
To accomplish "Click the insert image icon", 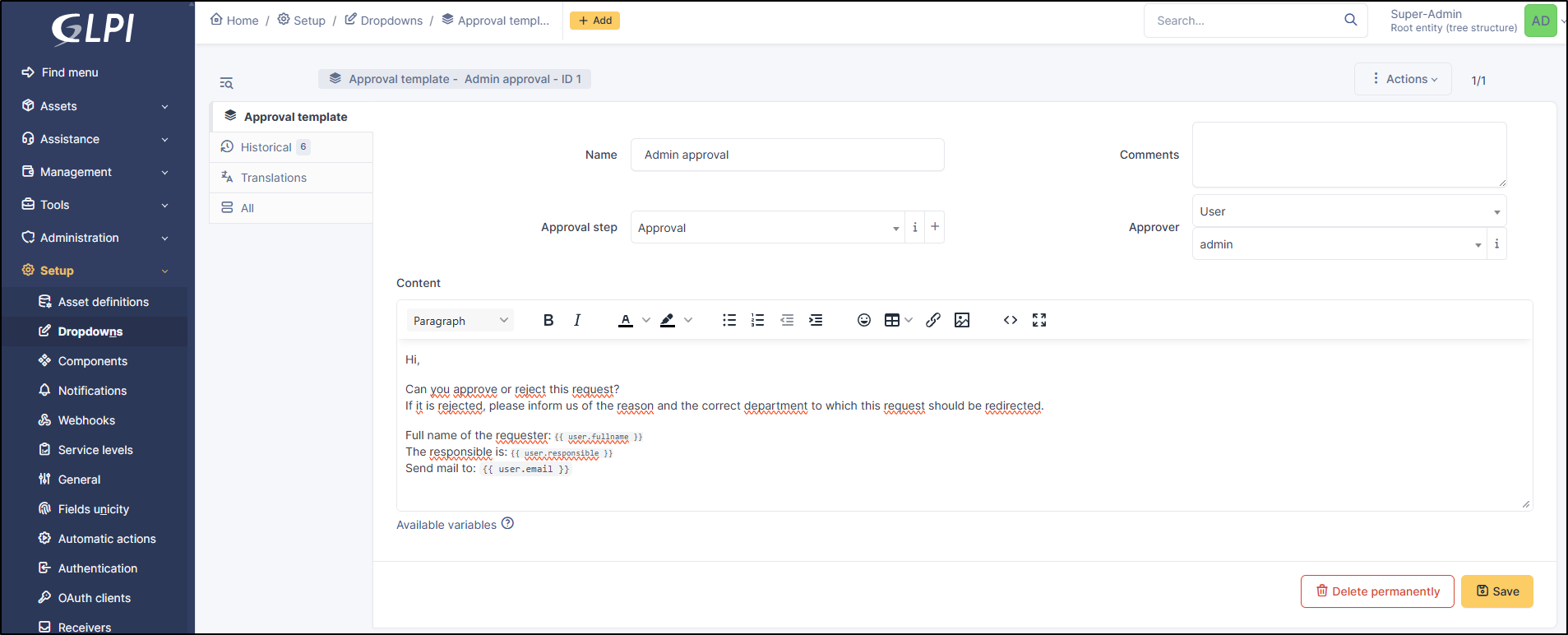I will click(x=962, y=321).
